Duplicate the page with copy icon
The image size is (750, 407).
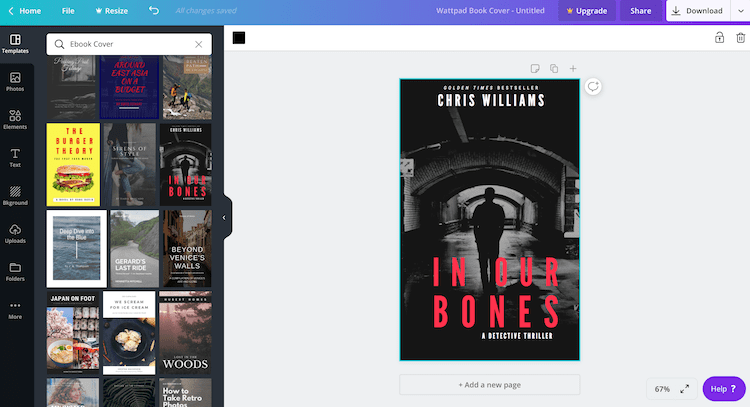click(x=554, y=68)
